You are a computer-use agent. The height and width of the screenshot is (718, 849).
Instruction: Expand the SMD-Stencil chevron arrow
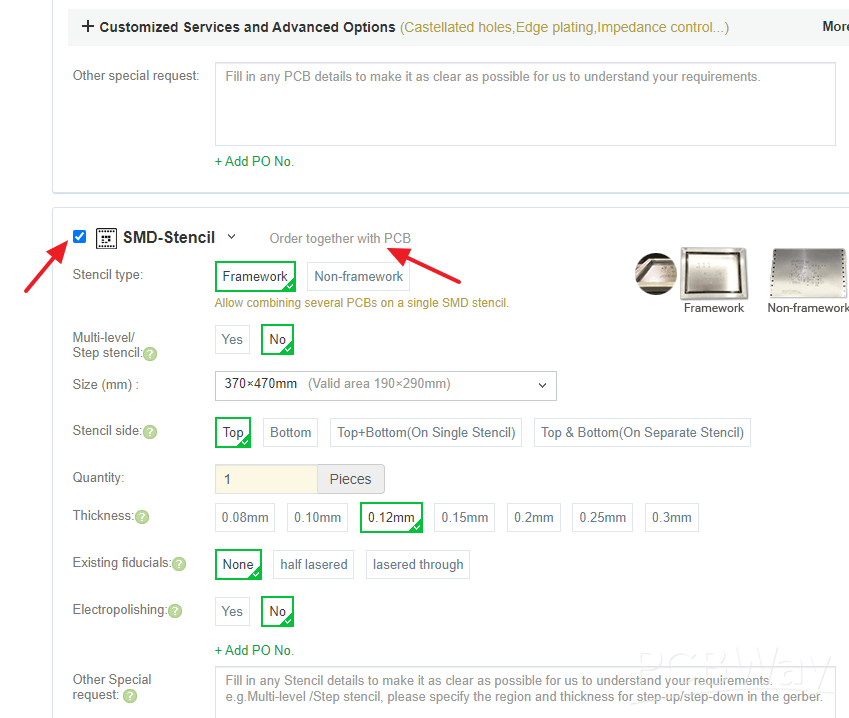point(231,237)
